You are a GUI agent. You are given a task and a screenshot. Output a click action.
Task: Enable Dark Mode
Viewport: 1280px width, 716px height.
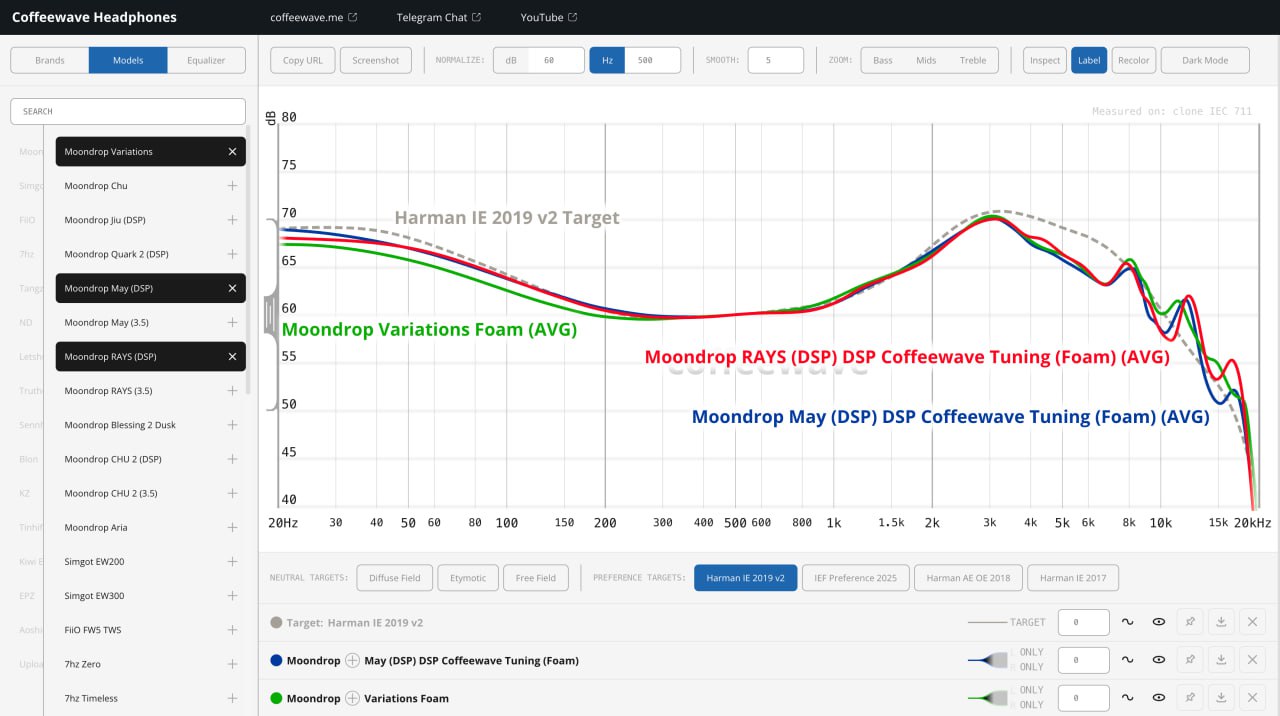click(x=1205, y=60)
